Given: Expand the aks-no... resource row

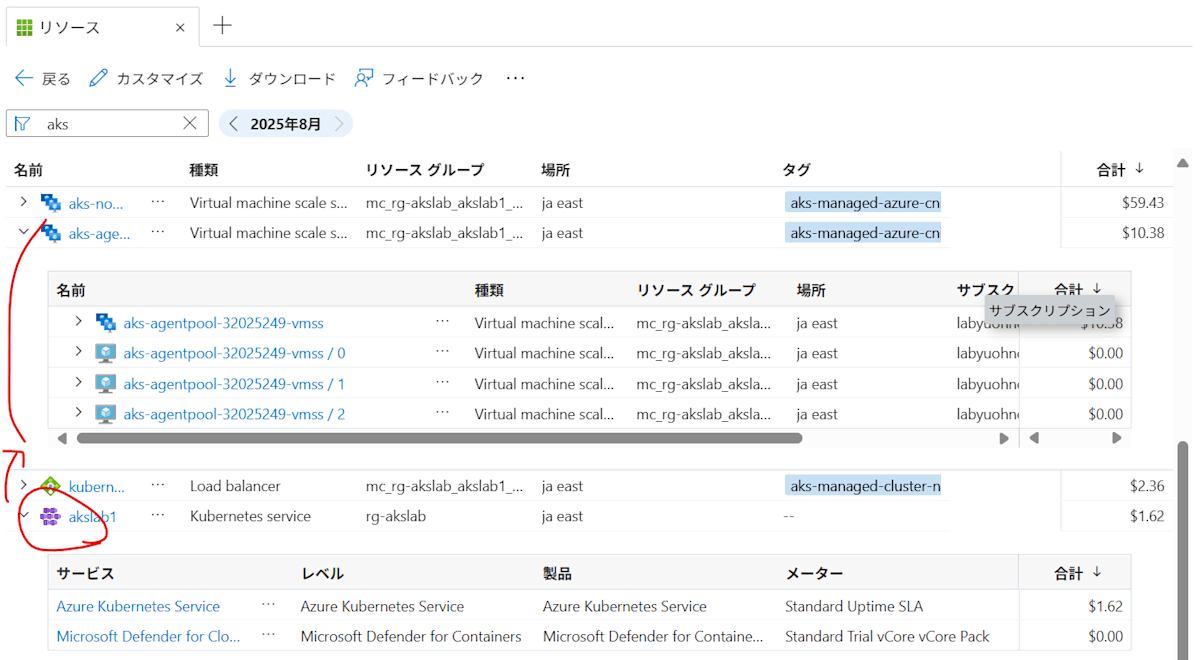Looking at the screenshot, I should (x=24, y=202).
